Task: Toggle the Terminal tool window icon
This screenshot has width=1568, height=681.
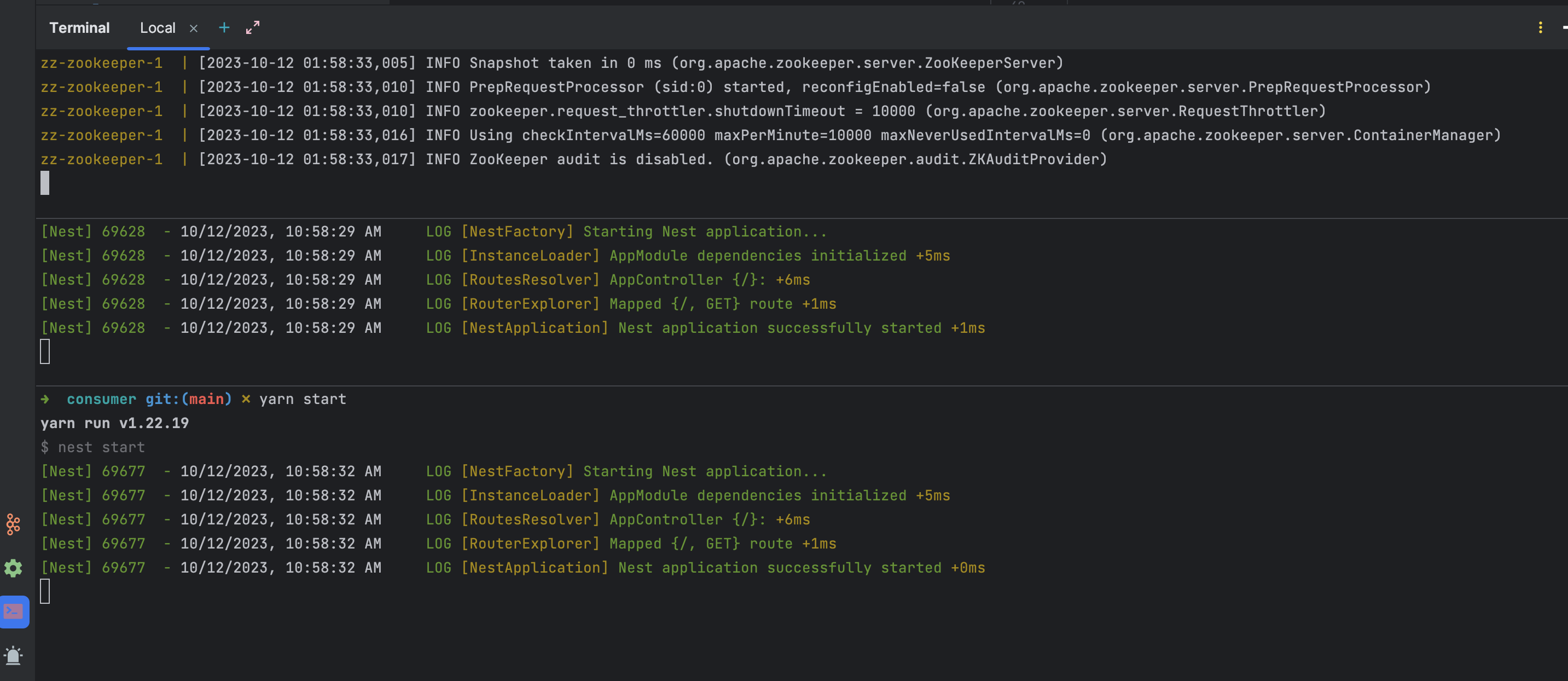Action: [14, 611]
